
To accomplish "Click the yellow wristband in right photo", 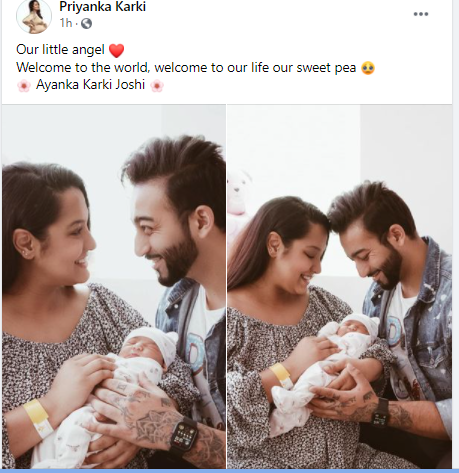I will [x=281, y=375].
